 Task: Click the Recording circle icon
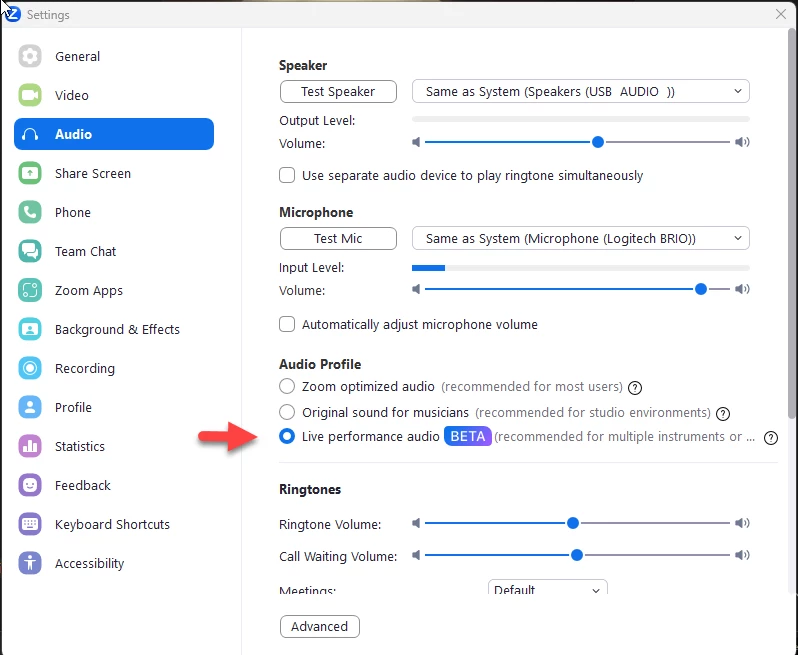(x=30, y=368)
